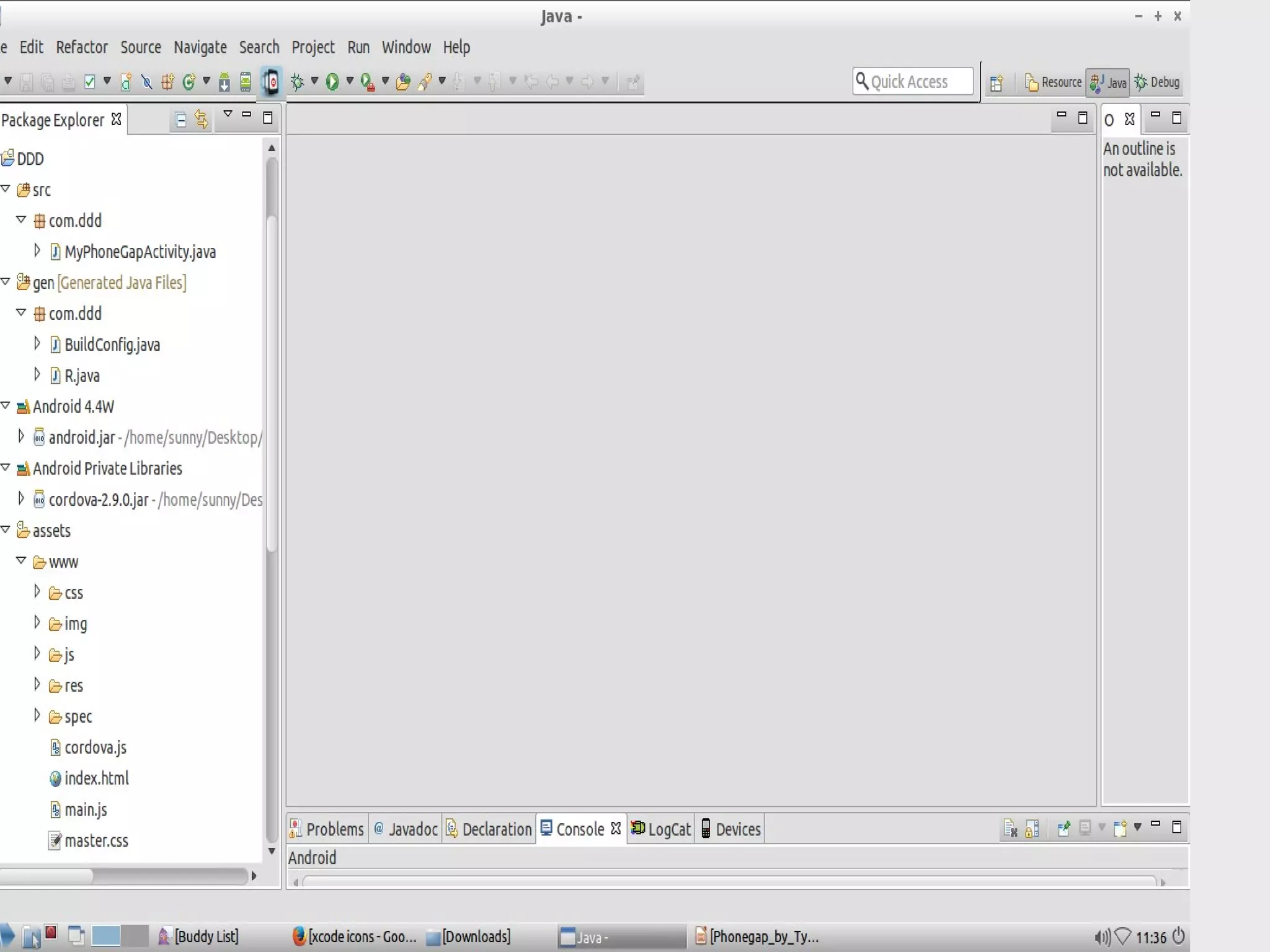The width and height of the screenshot is (1270, 952).
Task: Select the Resource perspective button
Action: [x=1053, y=82]
